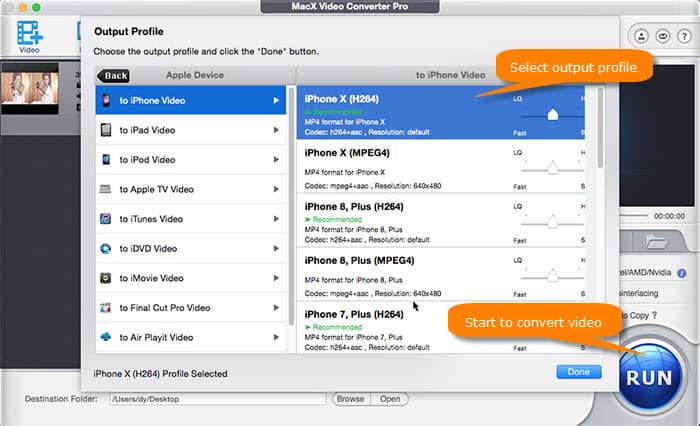Expand the to iPhone Video submenu arrow
Image resolution: width=700 pixels, height=426 pixels.
tap(276, 100)
